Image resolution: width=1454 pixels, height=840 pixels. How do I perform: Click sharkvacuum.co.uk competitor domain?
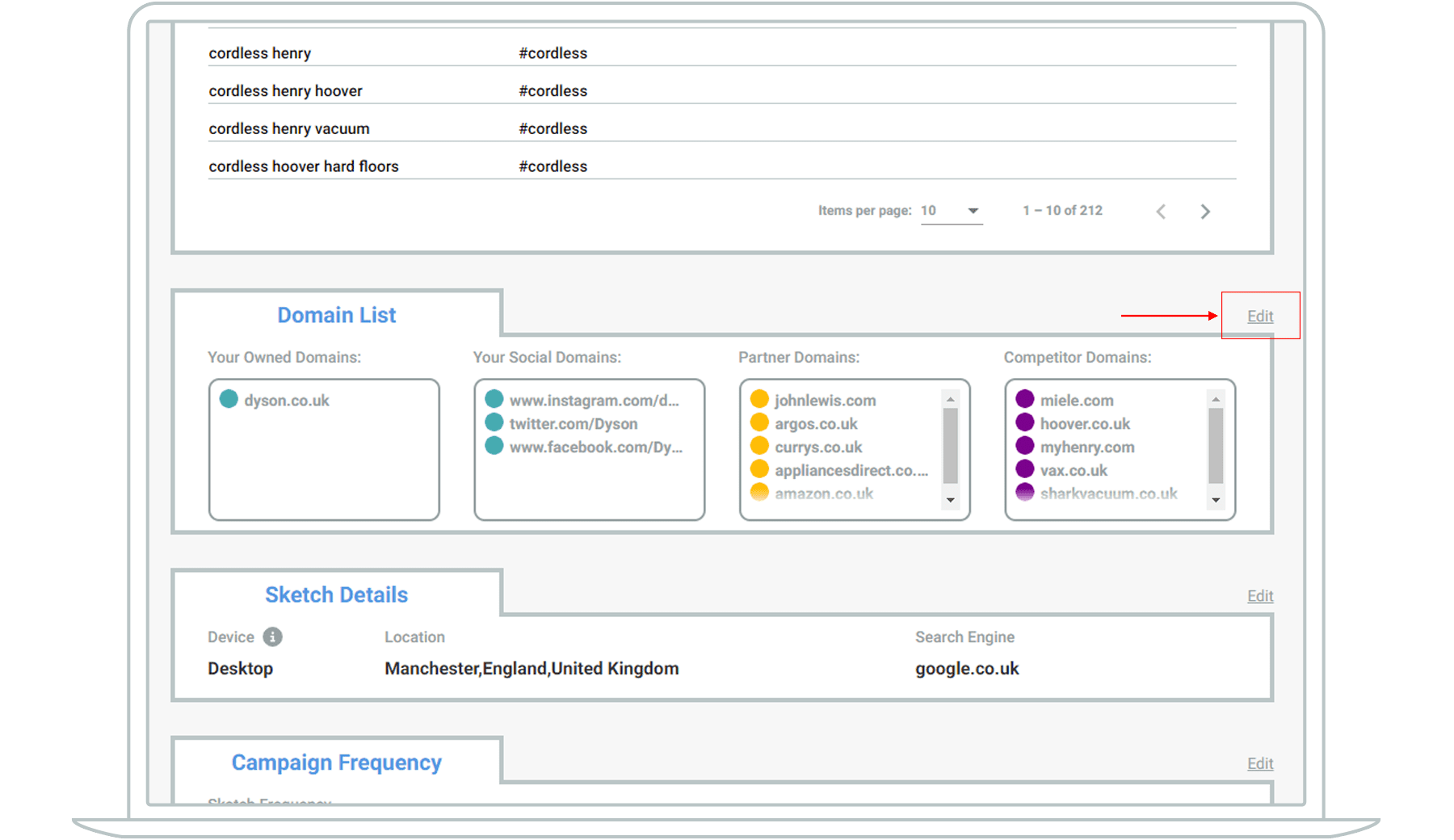[1108, 494]
